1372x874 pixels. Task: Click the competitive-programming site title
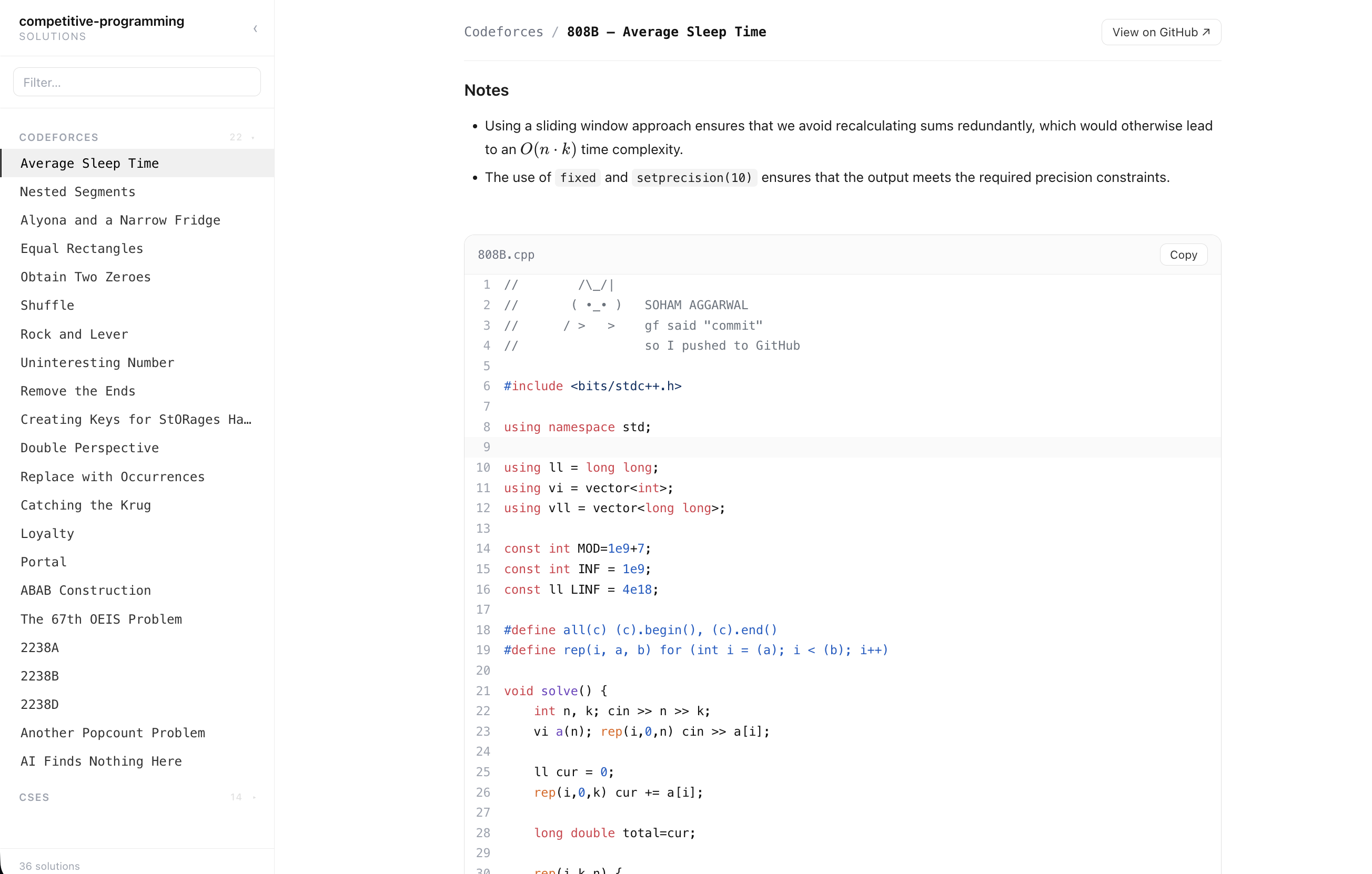click(102, 21)
